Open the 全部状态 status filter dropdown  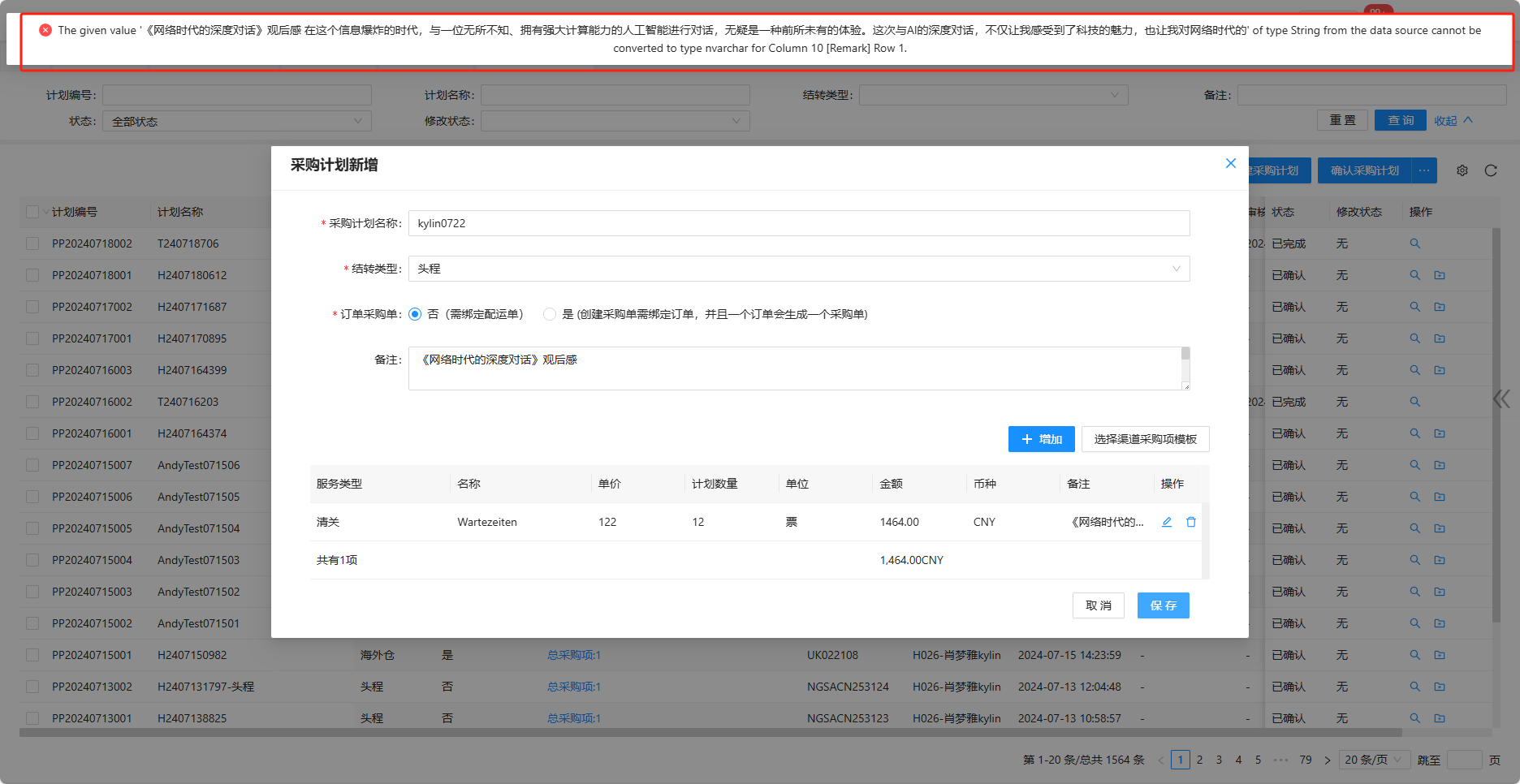236,121
